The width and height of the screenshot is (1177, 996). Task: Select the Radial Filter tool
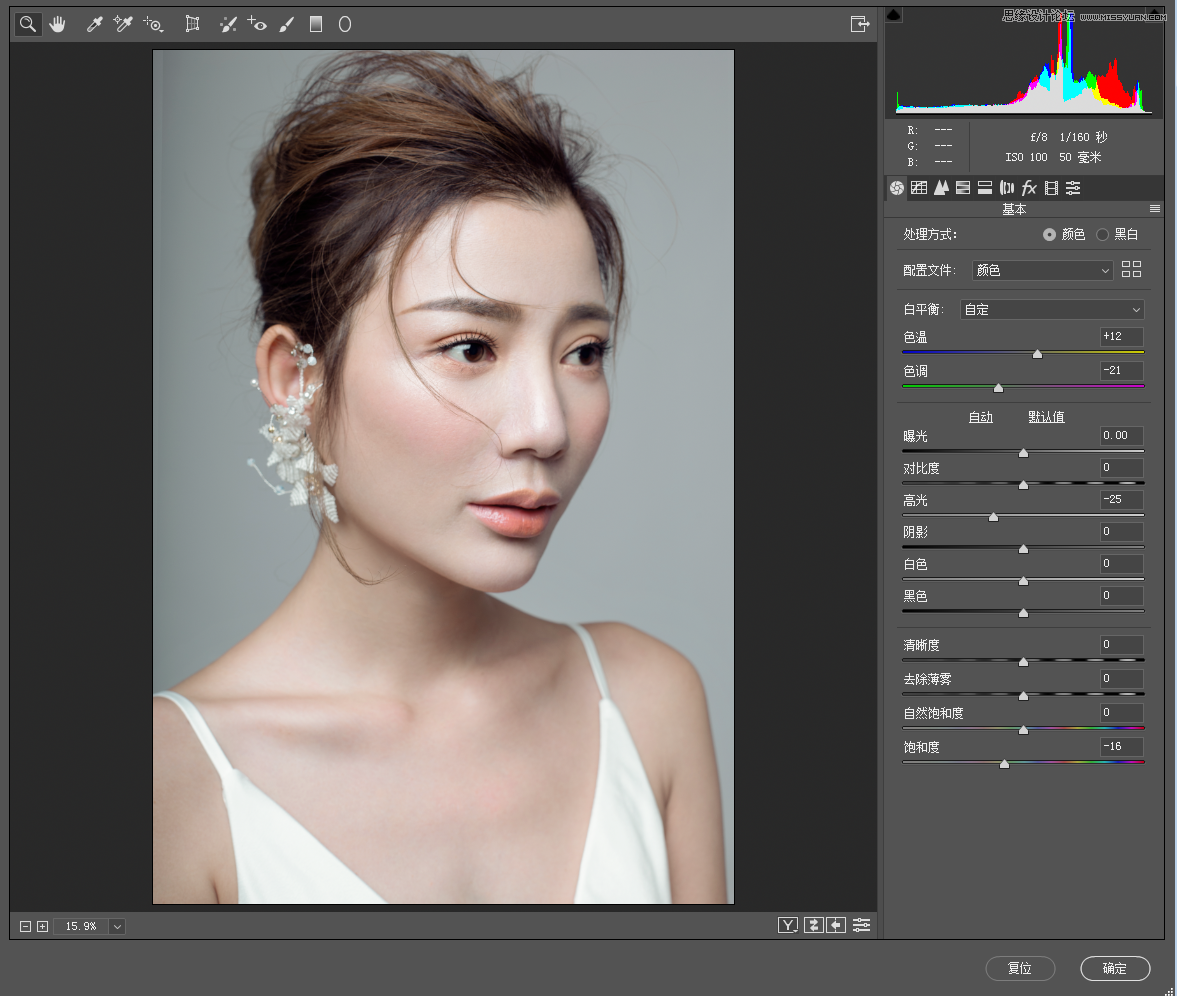pyautogui.click(x=345, y=24)
